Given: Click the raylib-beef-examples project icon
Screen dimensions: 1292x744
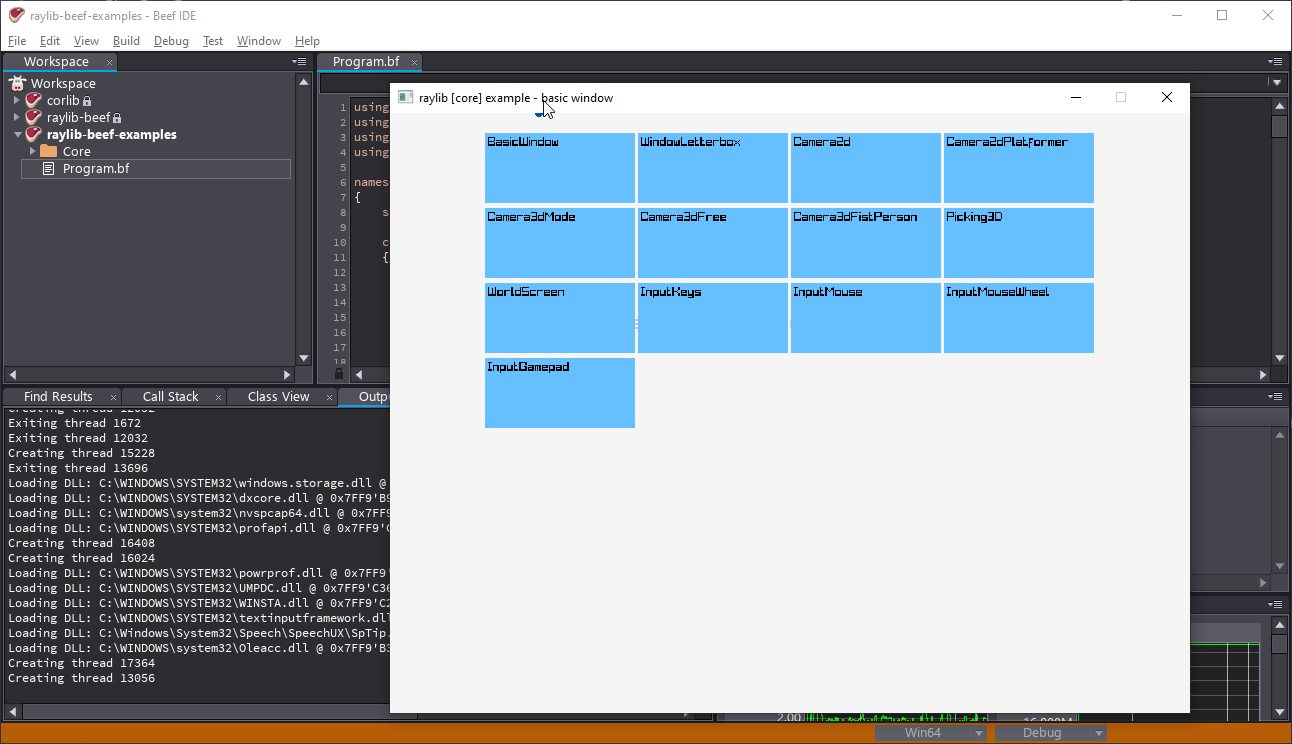Looking at the screenshot, I should [34, 134].
